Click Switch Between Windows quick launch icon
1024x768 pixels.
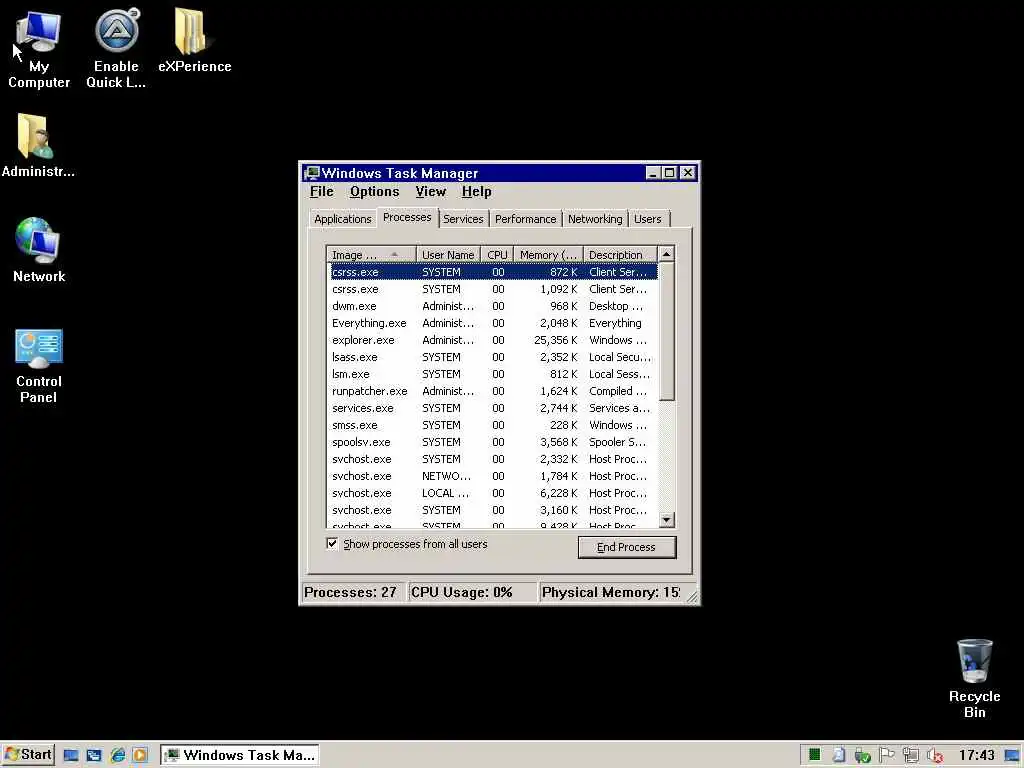pyautogui.click(x=94, y=756)
